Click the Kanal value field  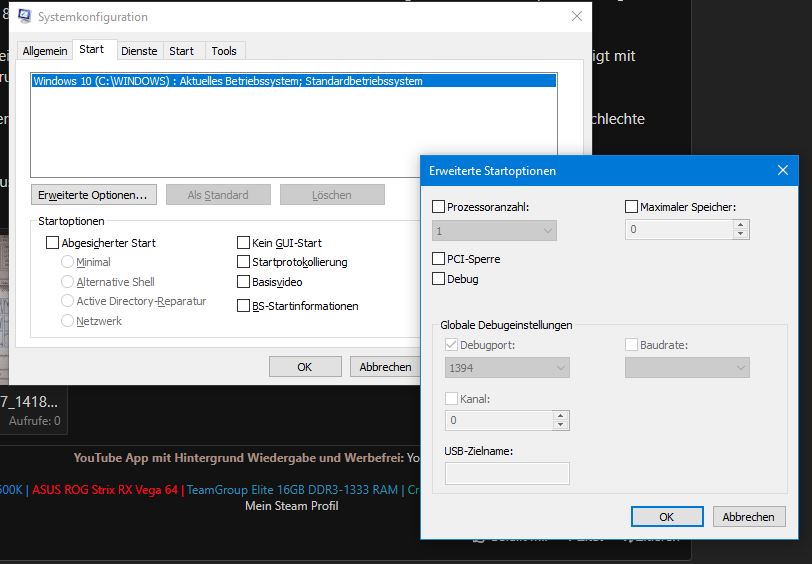click(x=499, y=420)
